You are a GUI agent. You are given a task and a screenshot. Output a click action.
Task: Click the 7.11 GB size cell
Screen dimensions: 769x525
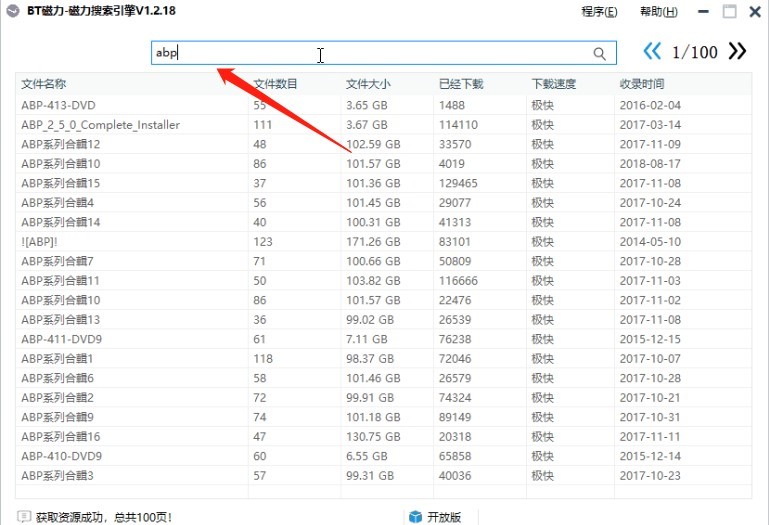click(367, 339)
